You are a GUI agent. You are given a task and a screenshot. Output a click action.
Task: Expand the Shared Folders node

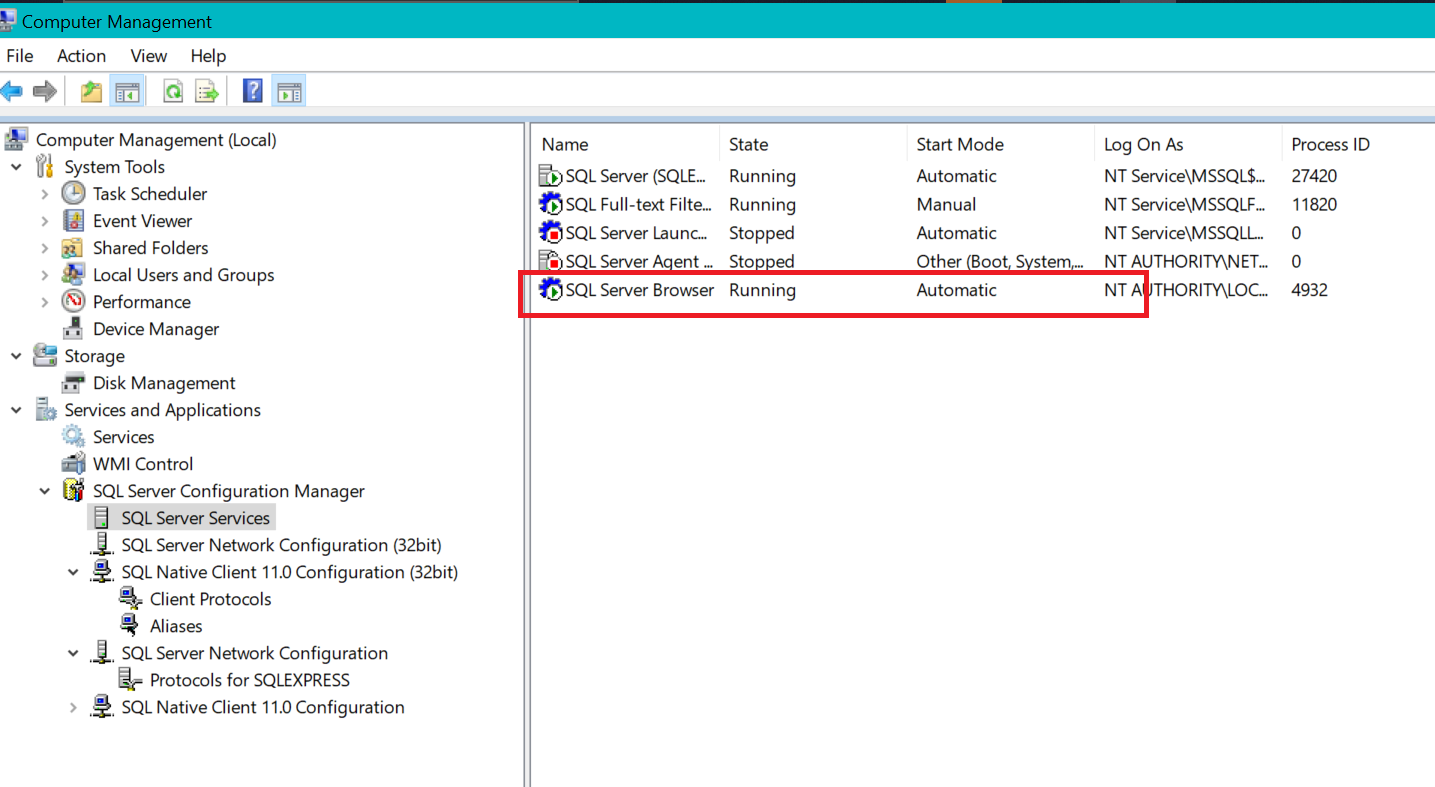tap(45, 248)
